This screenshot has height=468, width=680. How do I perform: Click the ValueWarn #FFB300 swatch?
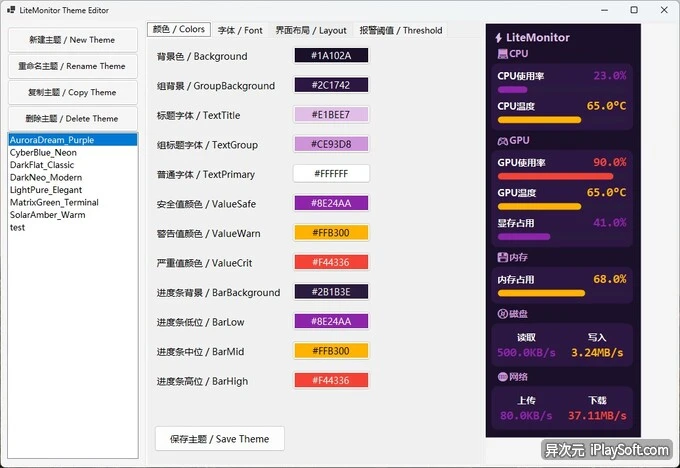click(331, 232)
